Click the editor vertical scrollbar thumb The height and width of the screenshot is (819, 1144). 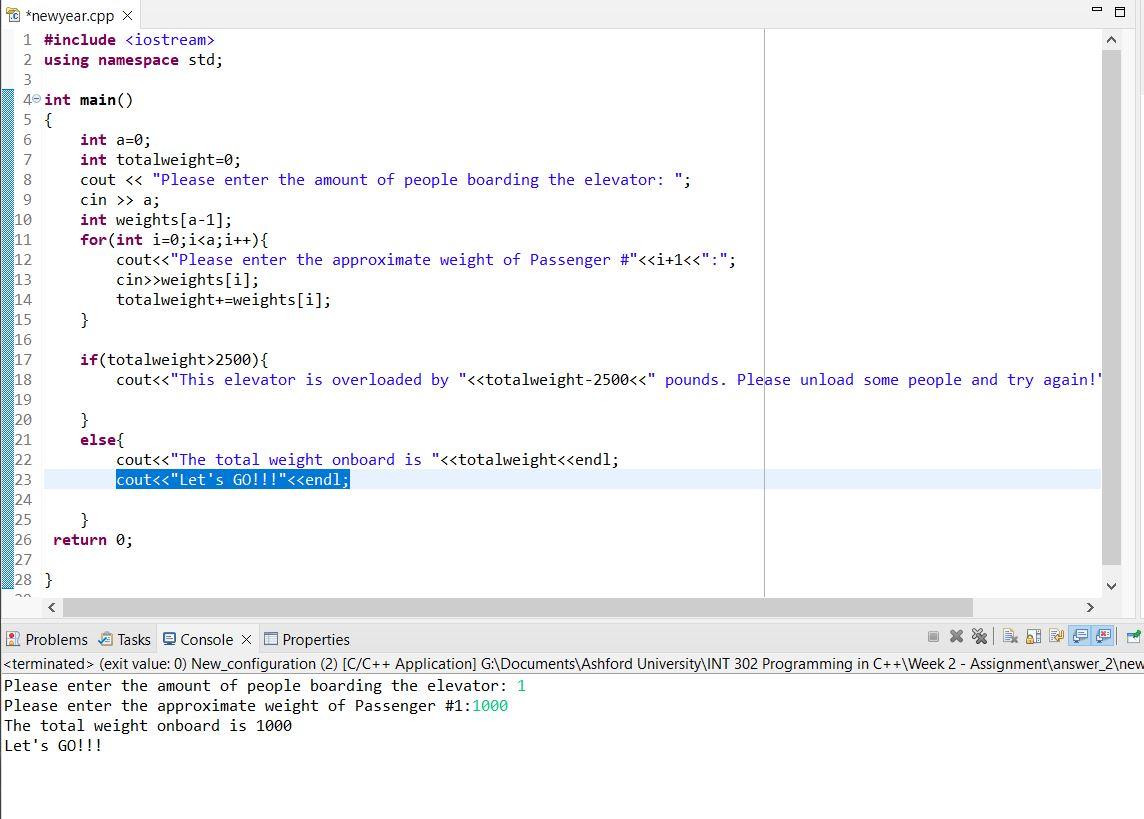pos(1111,307)
